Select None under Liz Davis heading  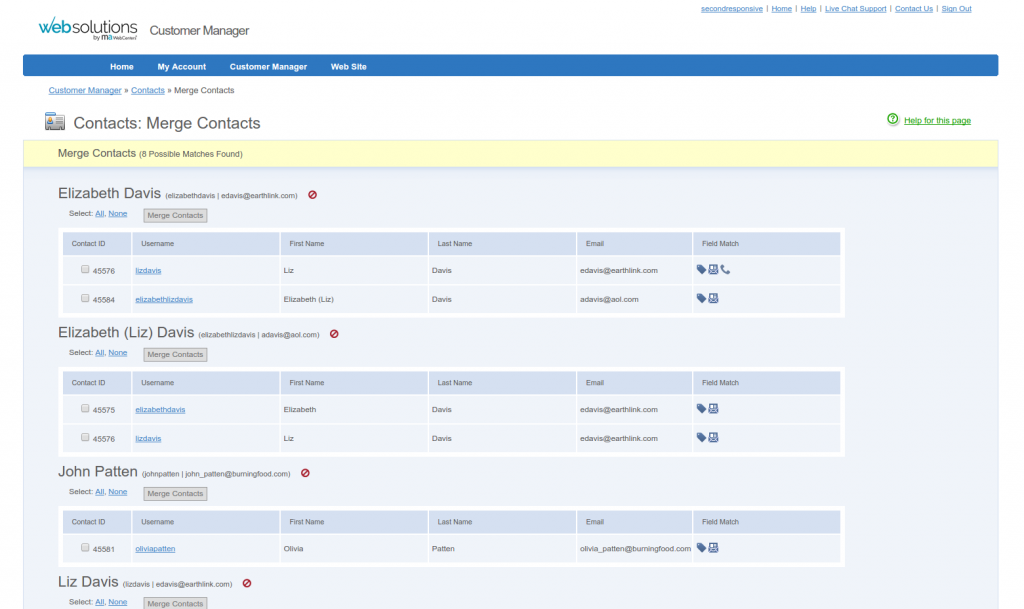(x=118, y=602)
